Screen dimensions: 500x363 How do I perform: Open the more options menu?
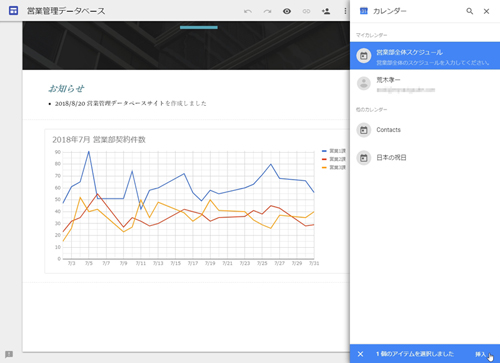click(x=345, y=11)
